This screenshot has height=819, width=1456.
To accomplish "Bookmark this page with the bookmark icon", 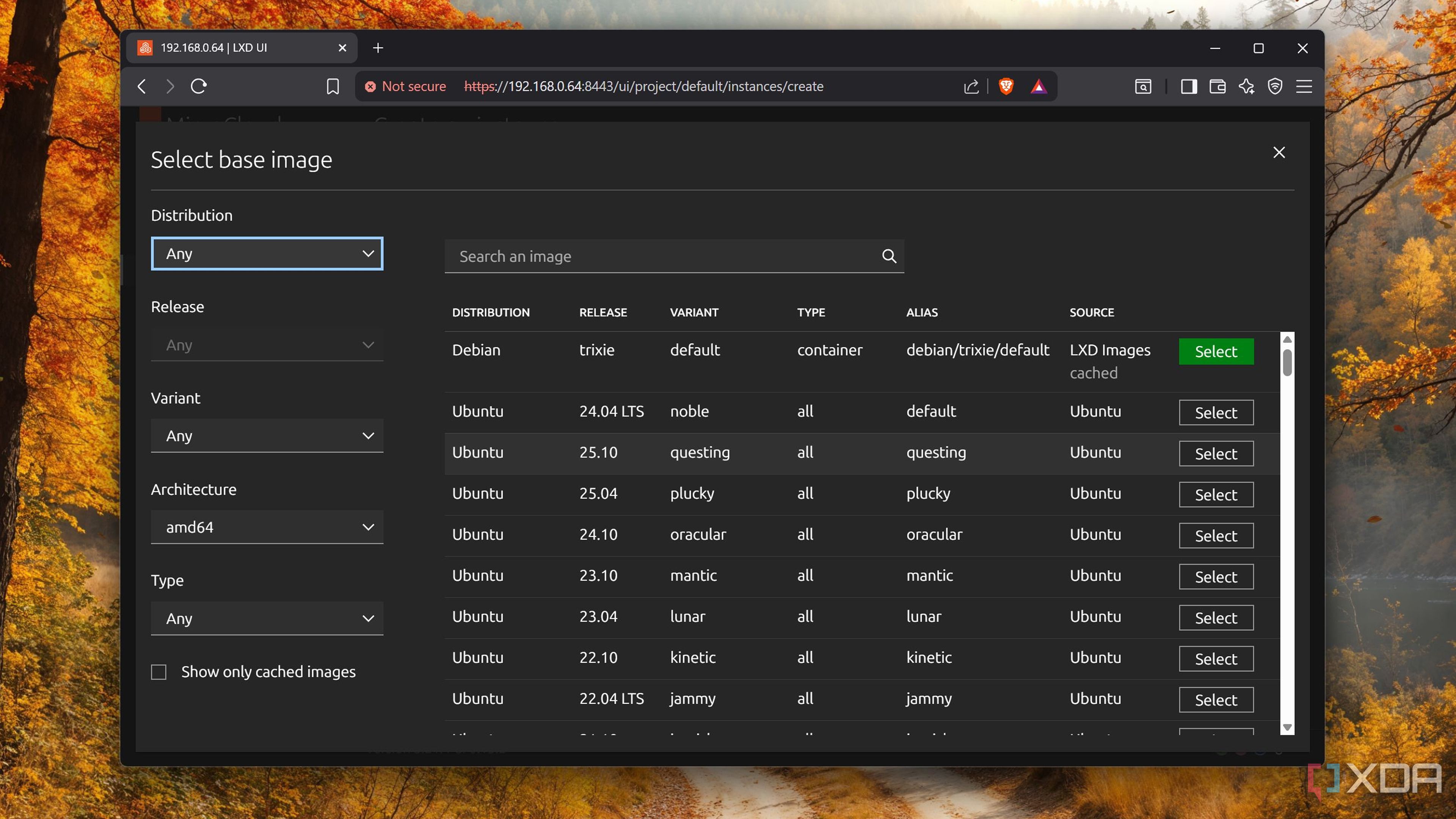I will (333, 86).
